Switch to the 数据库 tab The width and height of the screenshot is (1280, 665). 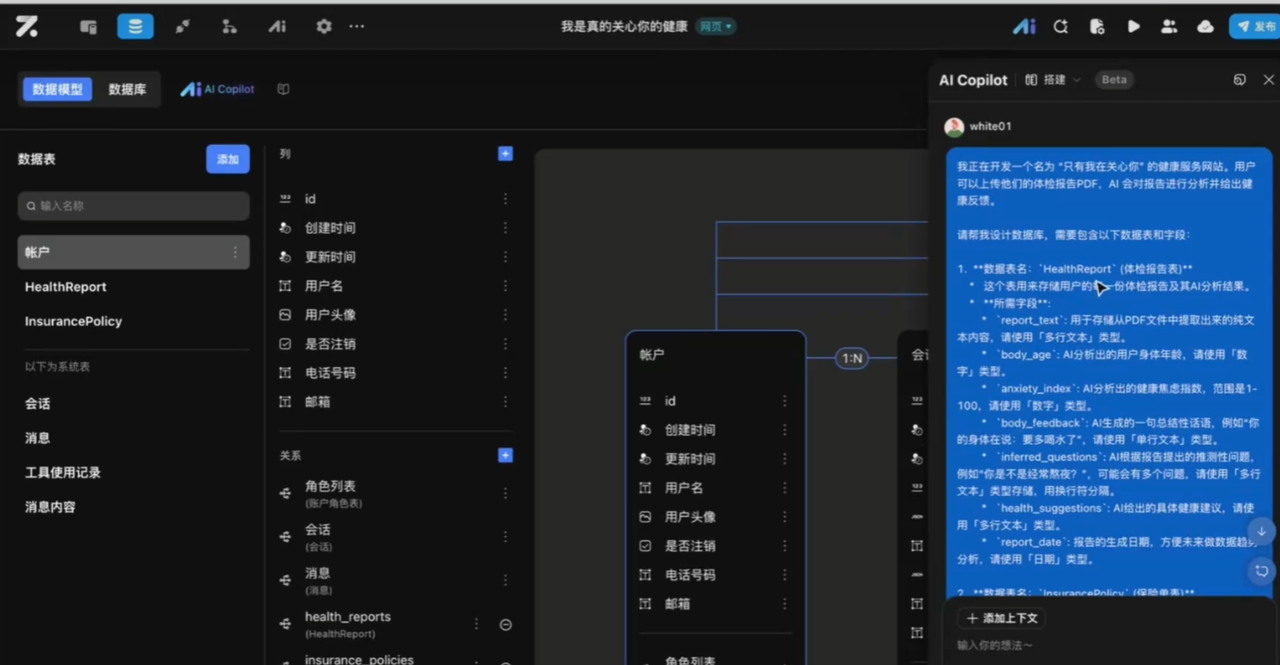[x=127, y=89]
